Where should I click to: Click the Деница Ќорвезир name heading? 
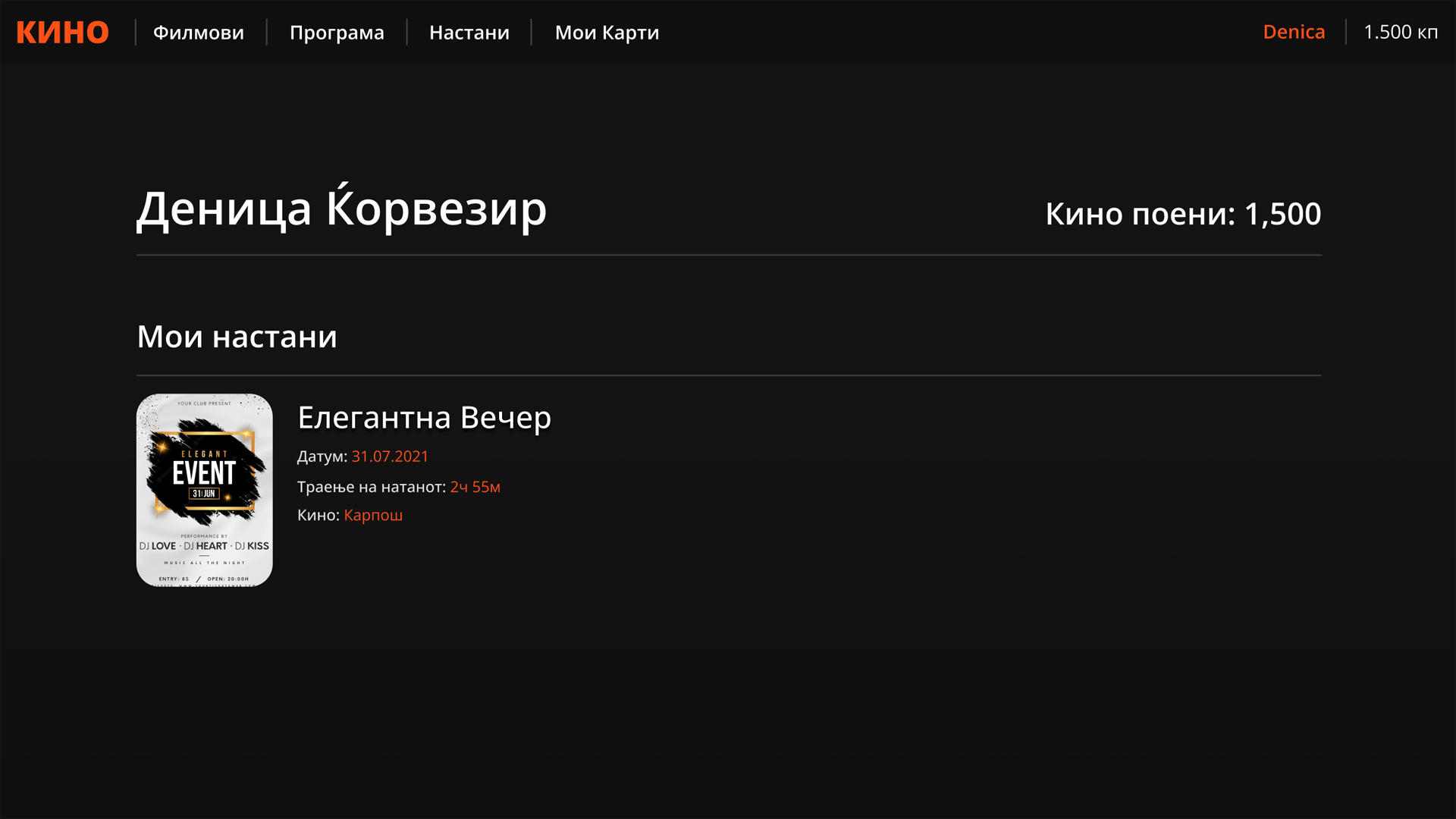click(341, 209)
